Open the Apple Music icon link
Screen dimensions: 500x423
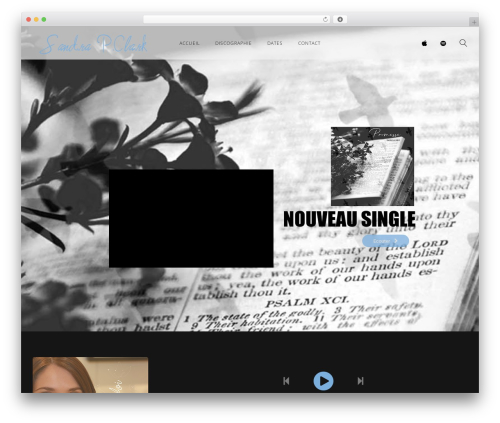424,43
